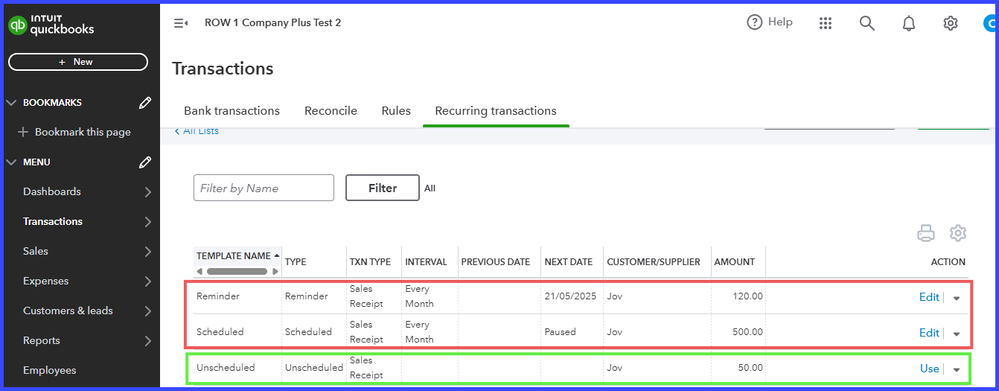Switch to the Reconcile tab

(x=331, y=111)
